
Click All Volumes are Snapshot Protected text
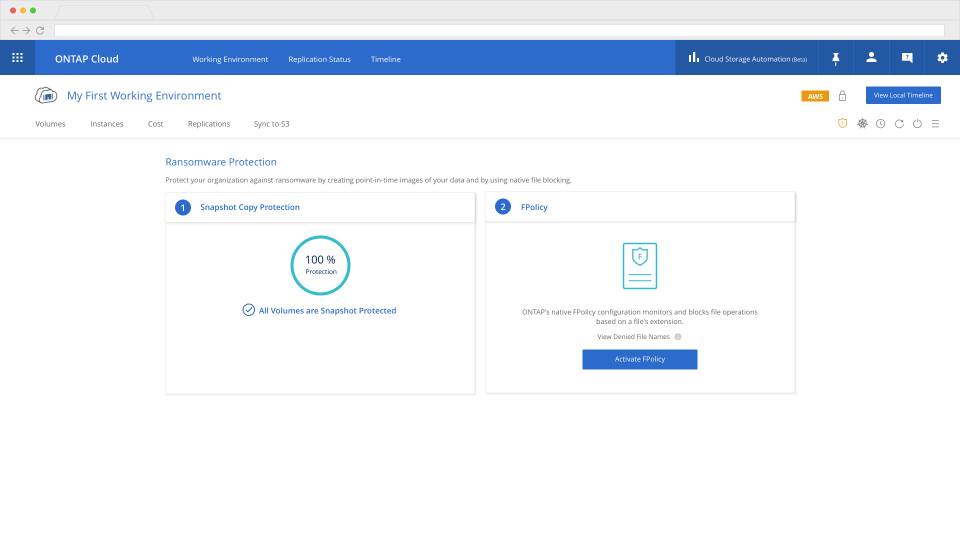pos(328,310)
